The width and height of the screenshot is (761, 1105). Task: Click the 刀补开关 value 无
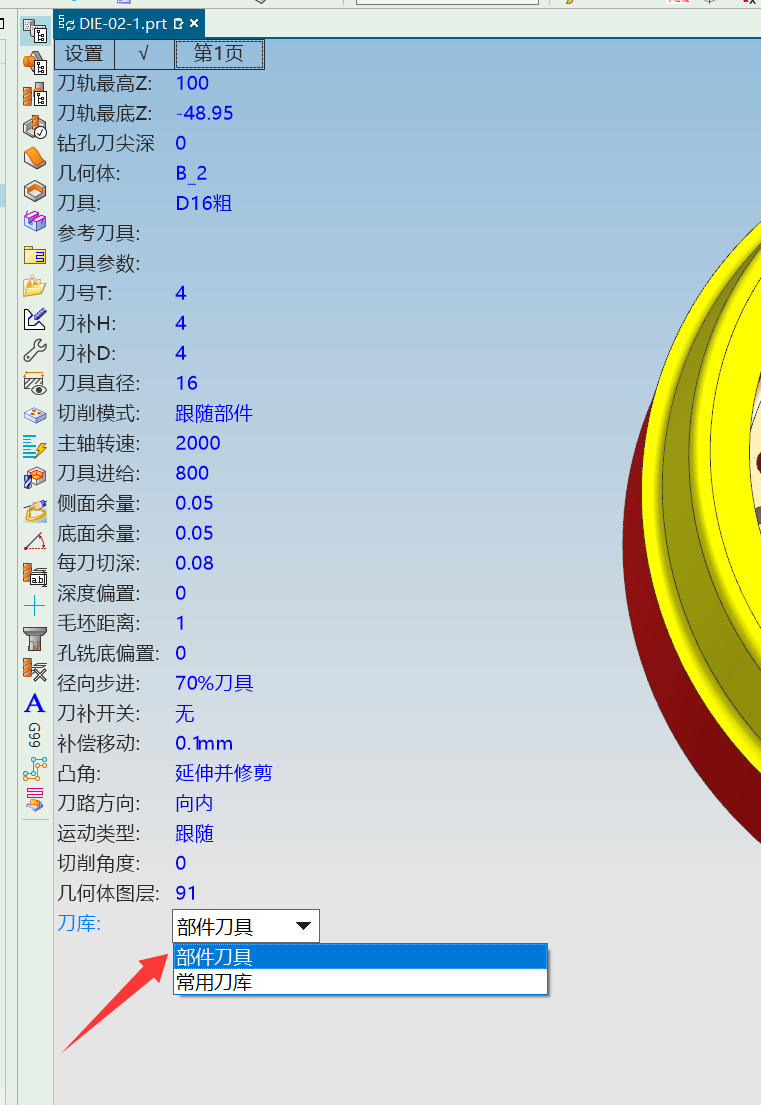185,714
